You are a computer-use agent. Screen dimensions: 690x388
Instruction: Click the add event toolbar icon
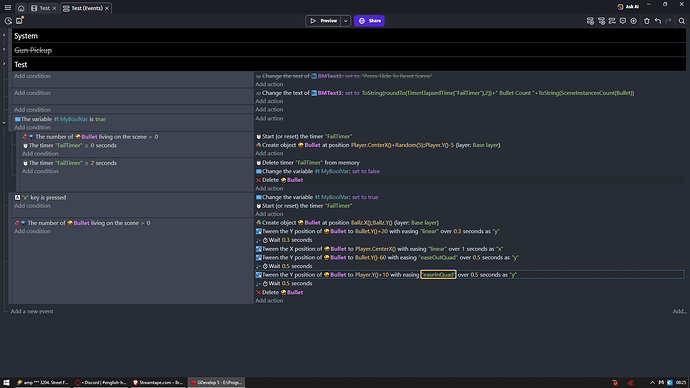click(590, 21)
